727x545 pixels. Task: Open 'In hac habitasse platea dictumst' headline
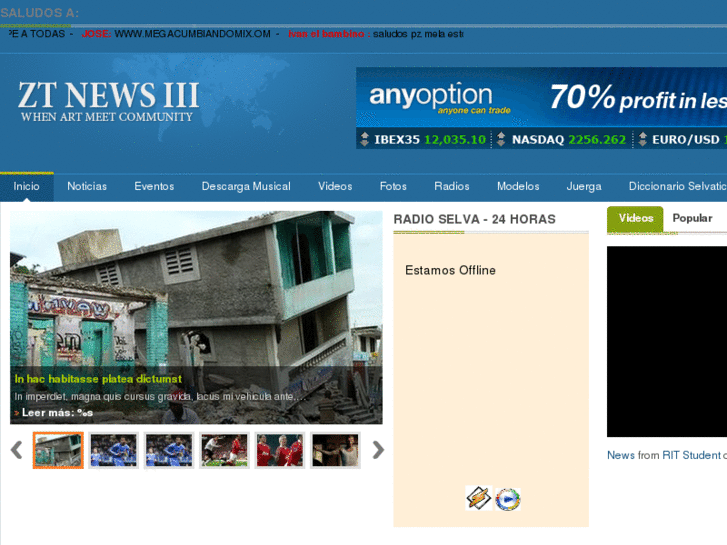pos(98,379)
